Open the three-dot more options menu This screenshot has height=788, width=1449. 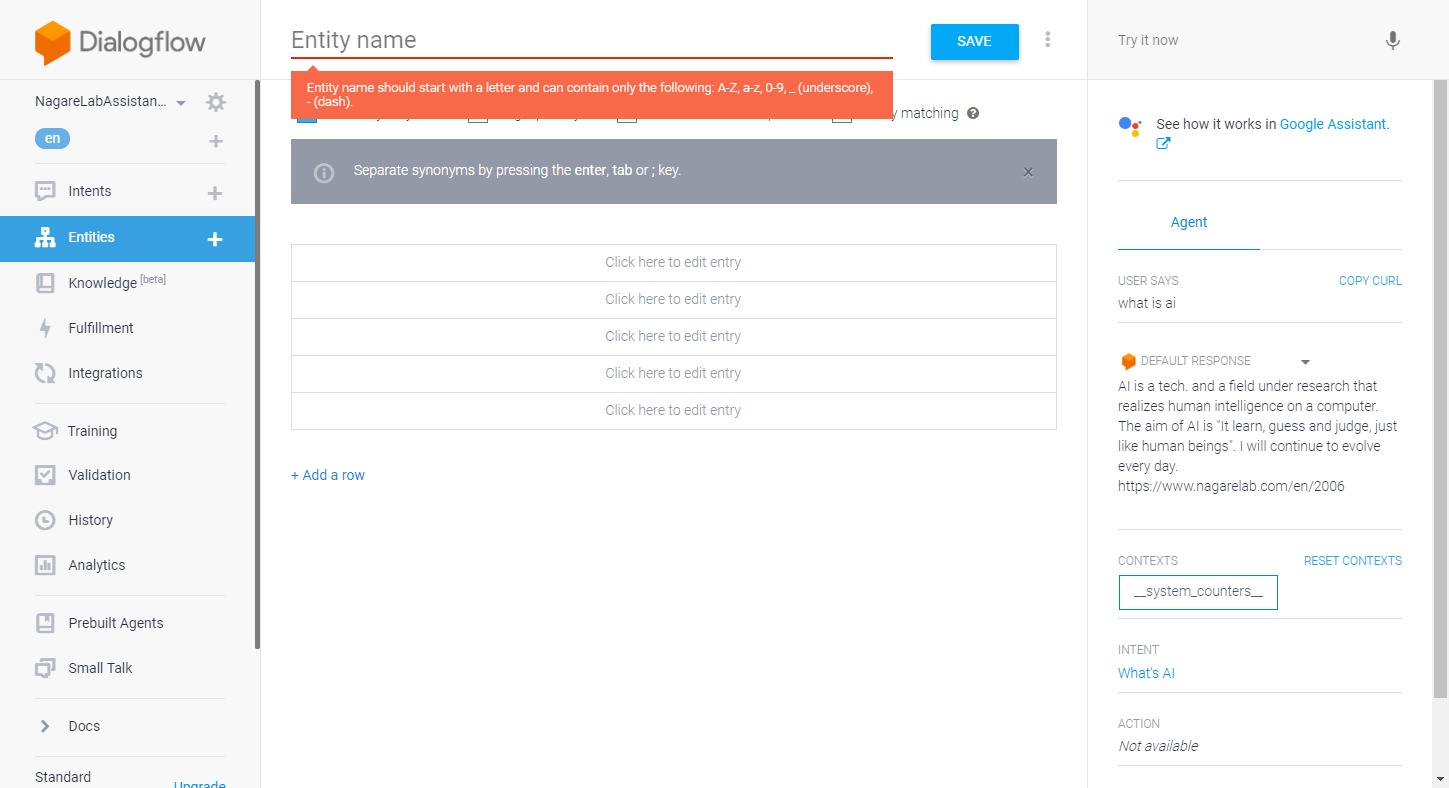coord(1047,40)
